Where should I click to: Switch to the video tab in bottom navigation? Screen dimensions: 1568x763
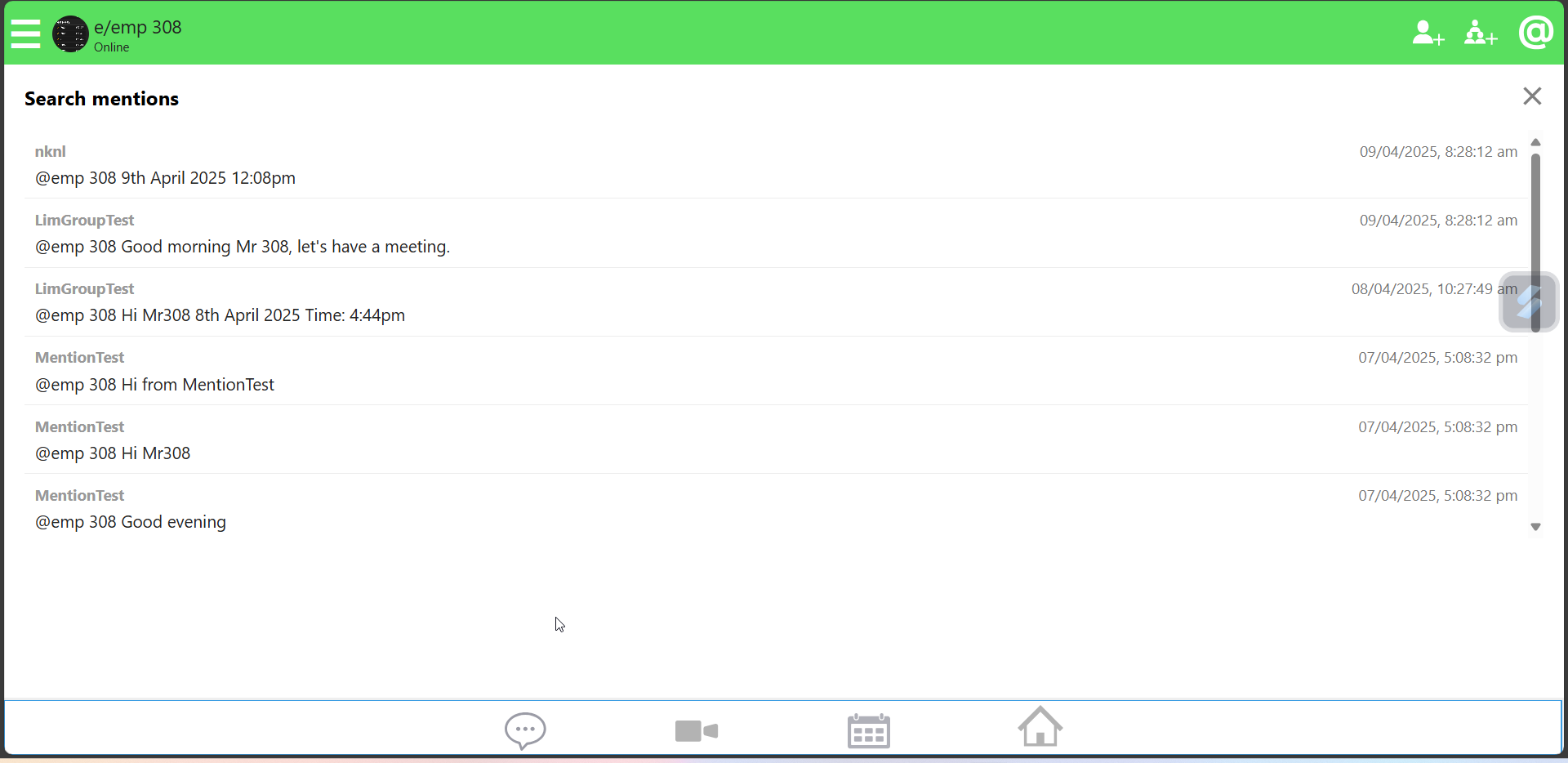coord(696,731)
